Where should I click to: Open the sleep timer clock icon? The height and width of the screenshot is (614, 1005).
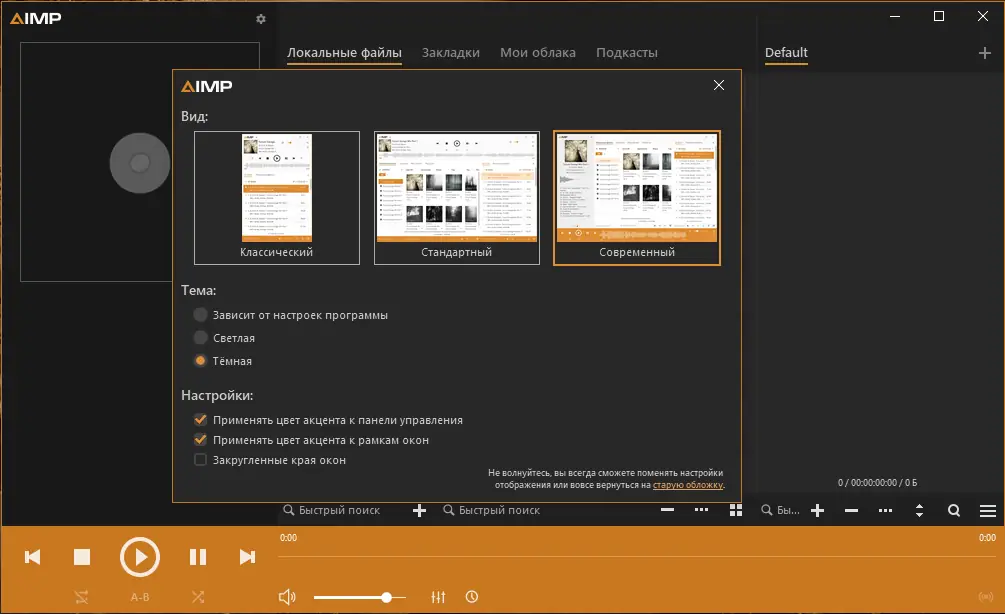pyautogui.click(x=471, y=596)
